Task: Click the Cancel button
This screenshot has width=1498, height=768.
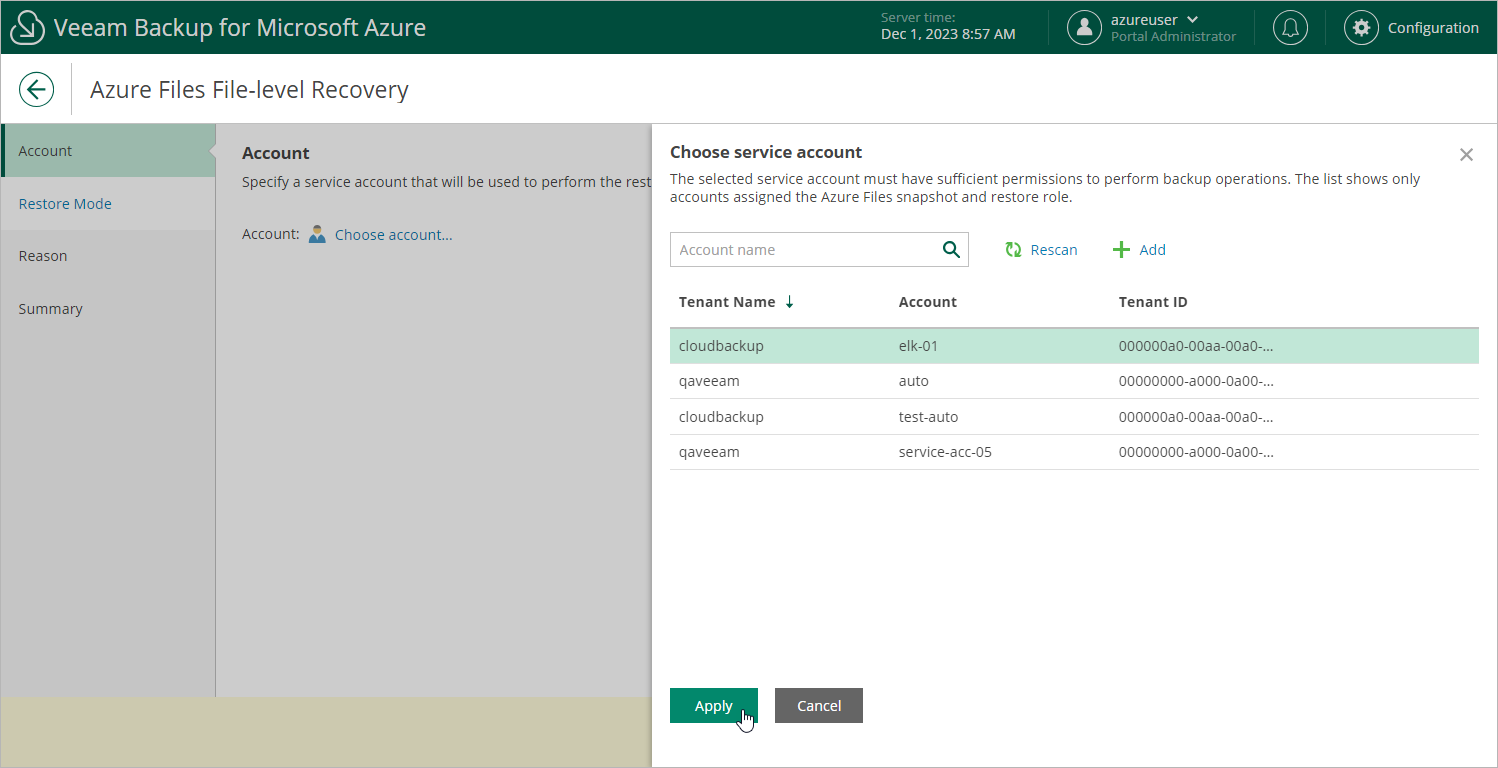Action: pos(819,705)
